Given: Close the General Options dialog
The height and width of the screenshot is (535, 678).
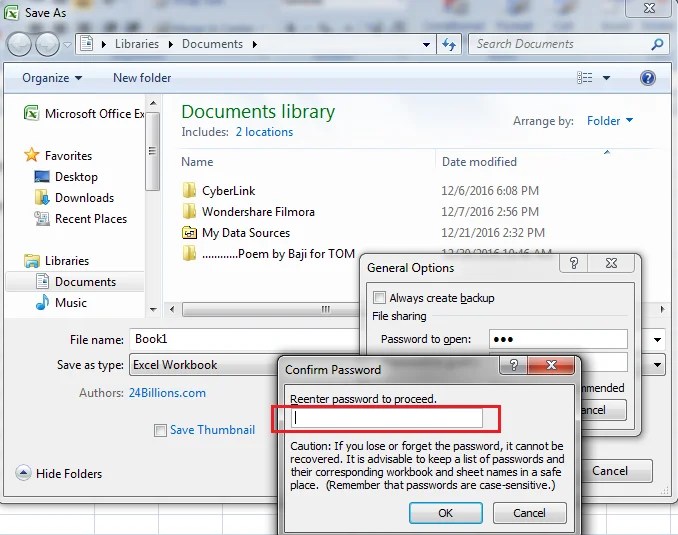Looking at the screenshot, I should [611, 263].
